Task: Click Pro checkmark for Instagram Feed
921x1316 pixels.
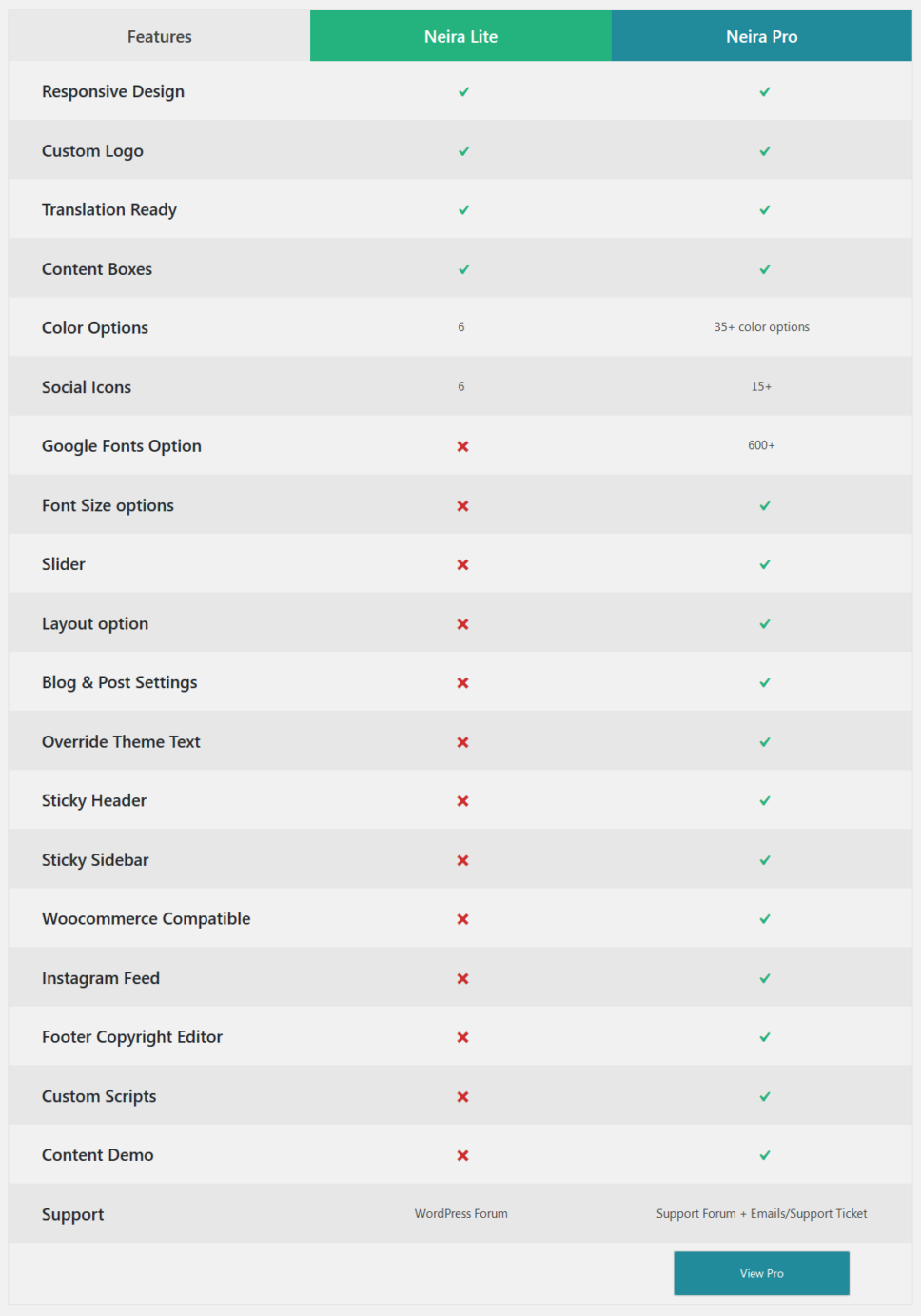Action: [x=765, y=978]
